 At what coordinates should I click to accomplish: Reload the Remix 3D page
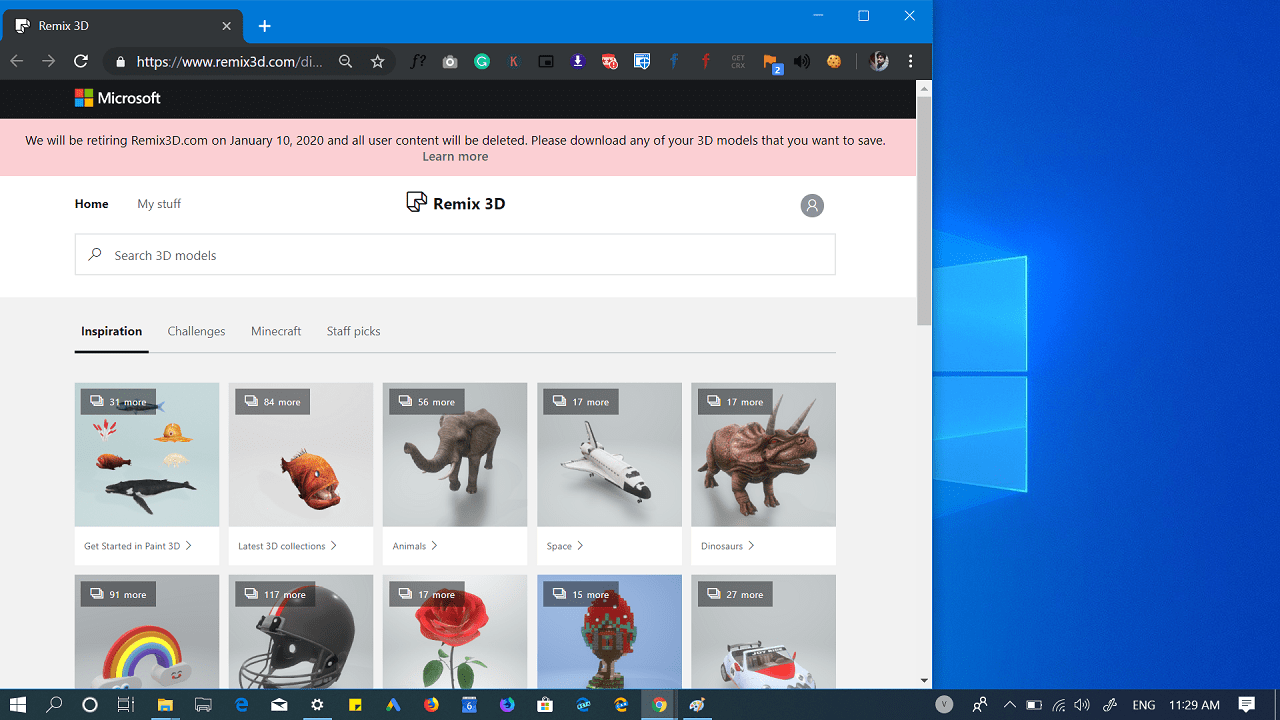pos(81,61)
